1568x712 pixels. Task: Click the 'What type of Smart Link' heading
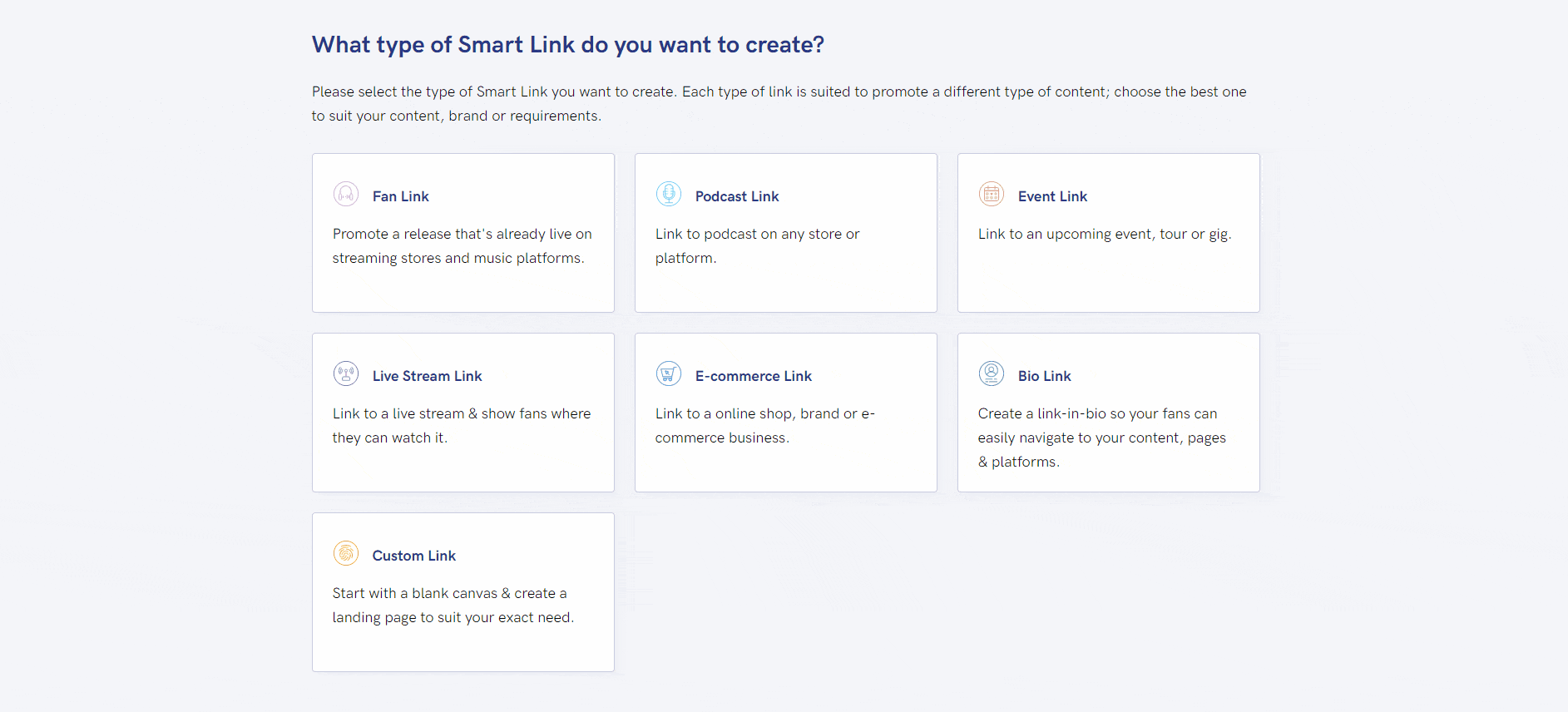tap(568, 45)
